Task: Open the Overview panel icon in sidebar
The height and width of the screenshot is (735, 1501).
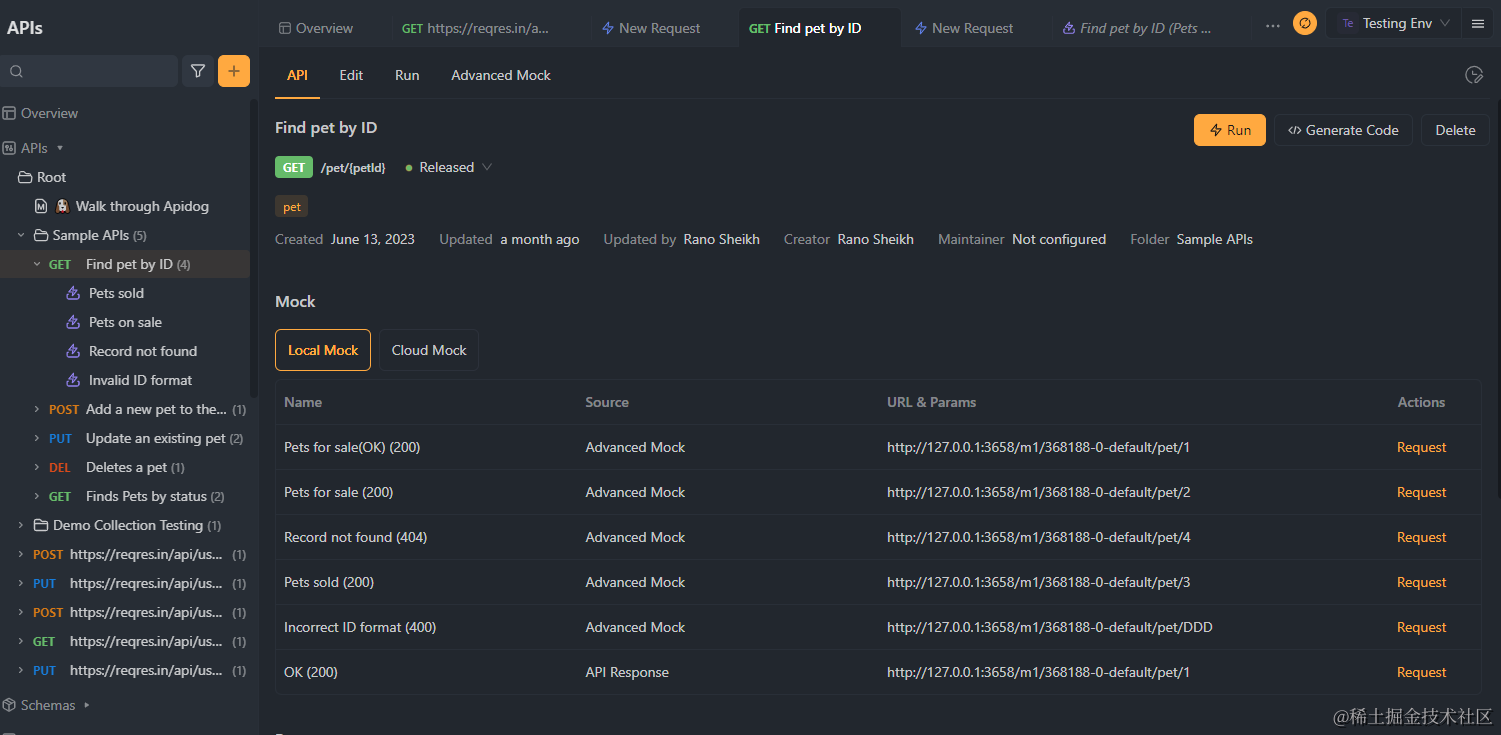Action: (10, 112)
